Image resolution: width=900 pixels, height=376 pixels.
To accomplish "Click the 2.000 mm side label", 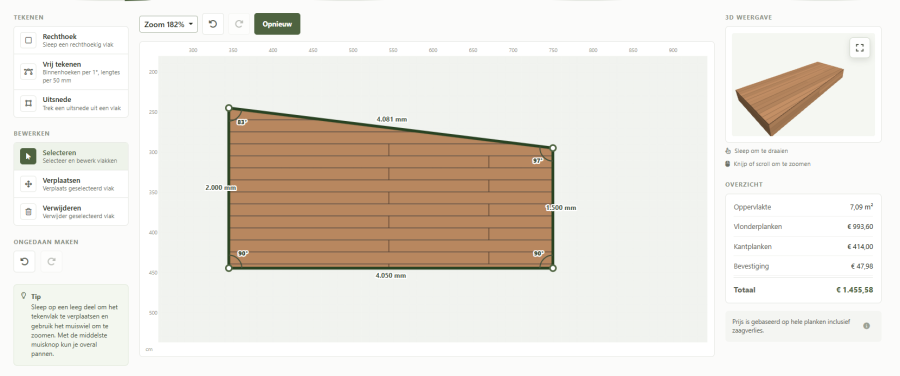I will (221, 188).
